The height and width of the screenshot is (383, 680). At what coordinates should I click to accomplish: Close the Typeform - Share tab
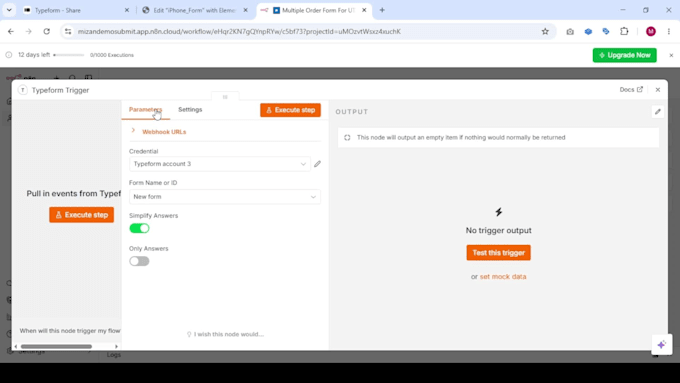[127, 10]
